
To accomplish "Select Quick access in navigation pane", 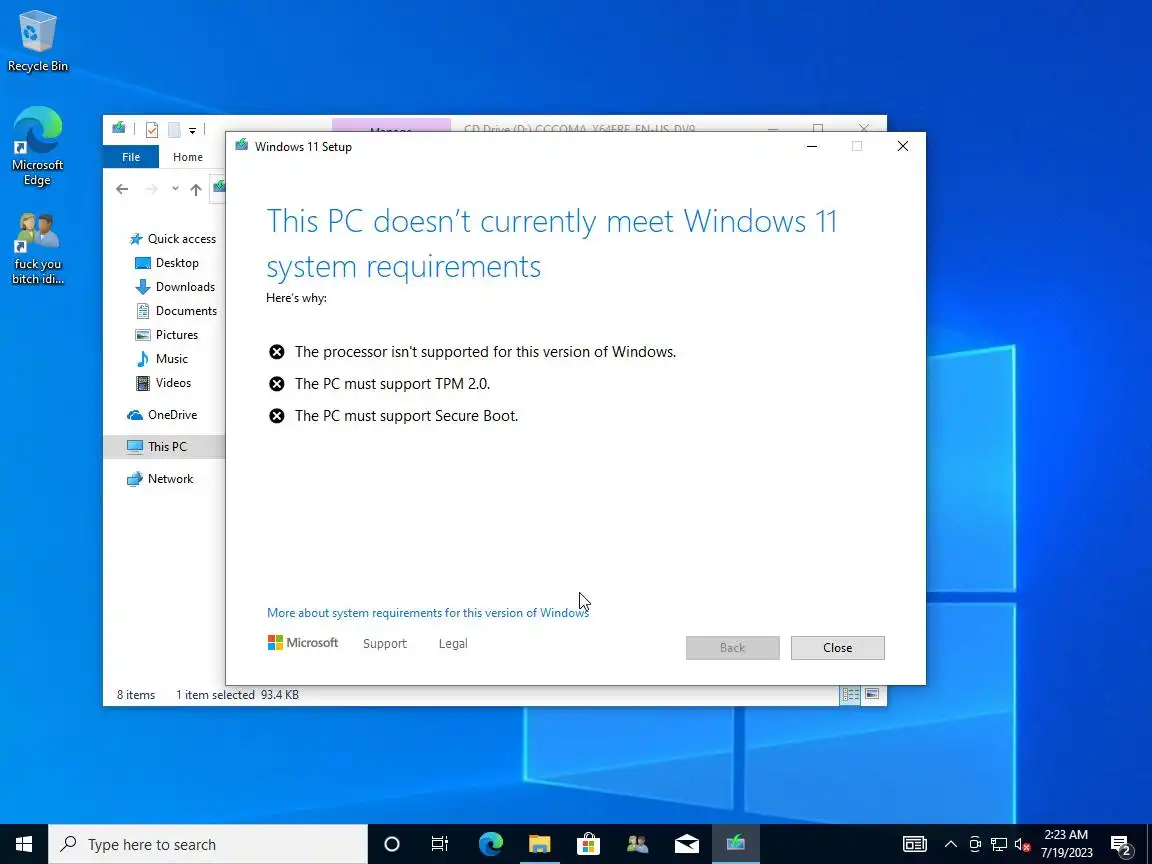I will (x=173, y=239).
